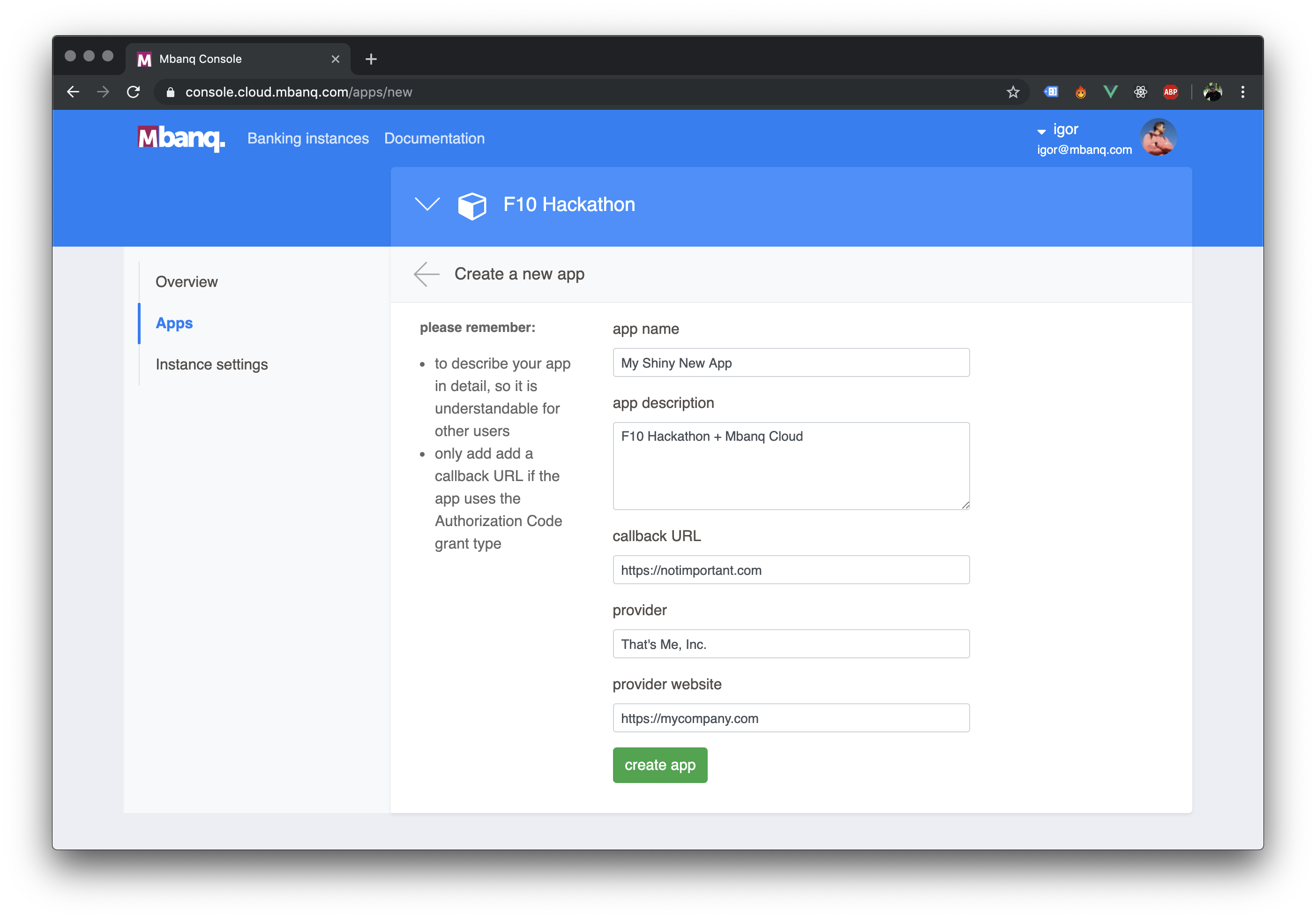This screenshot has width=1316, height=919.
Task: Click the back arrow beside Create a new app
Action: [x=426, y=274]
